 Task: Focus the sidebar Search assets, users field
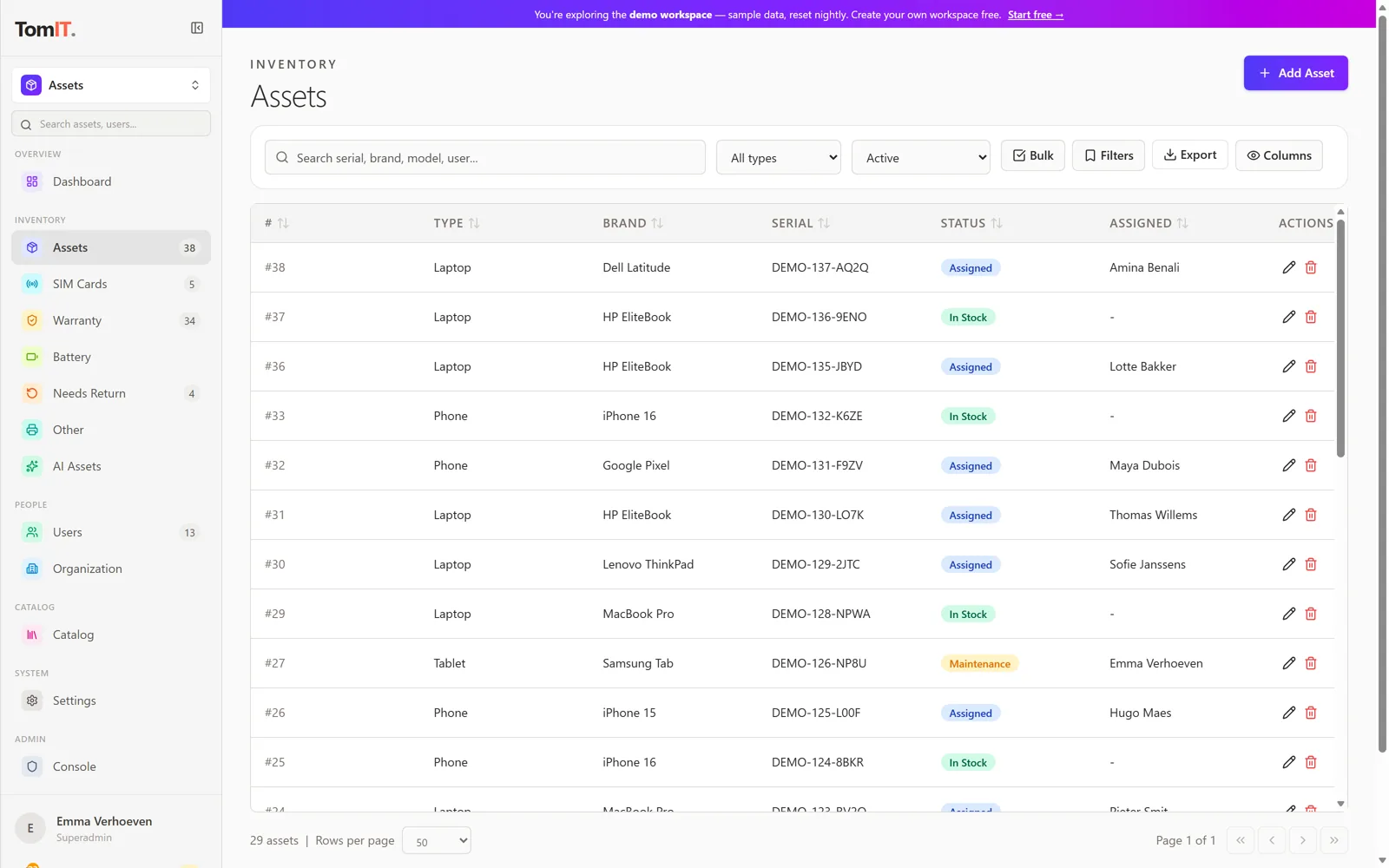tap(111, 123)
